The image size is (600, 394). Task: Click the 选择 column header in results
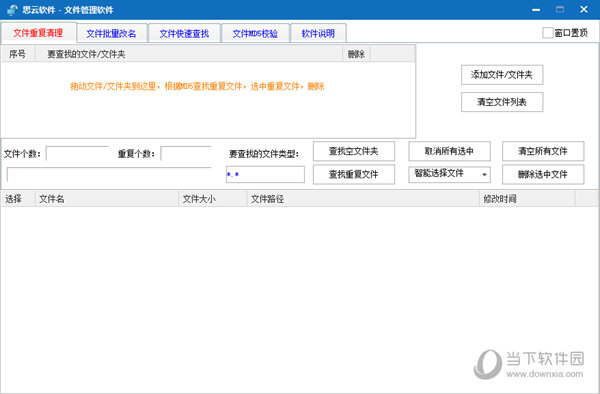[x=18, y=199]
